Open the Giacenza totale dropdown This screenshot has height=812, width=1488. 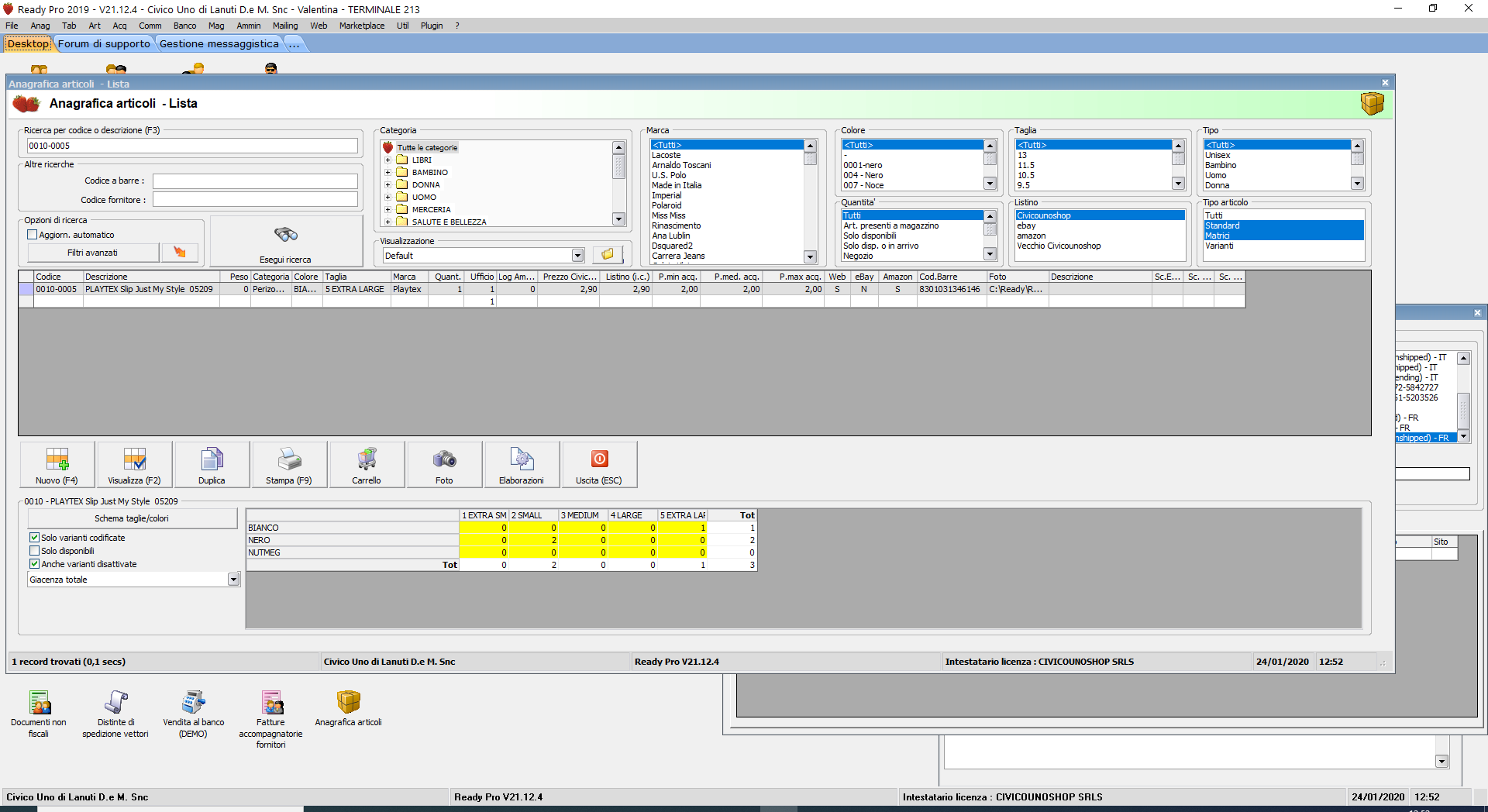[x=233, y=580]
